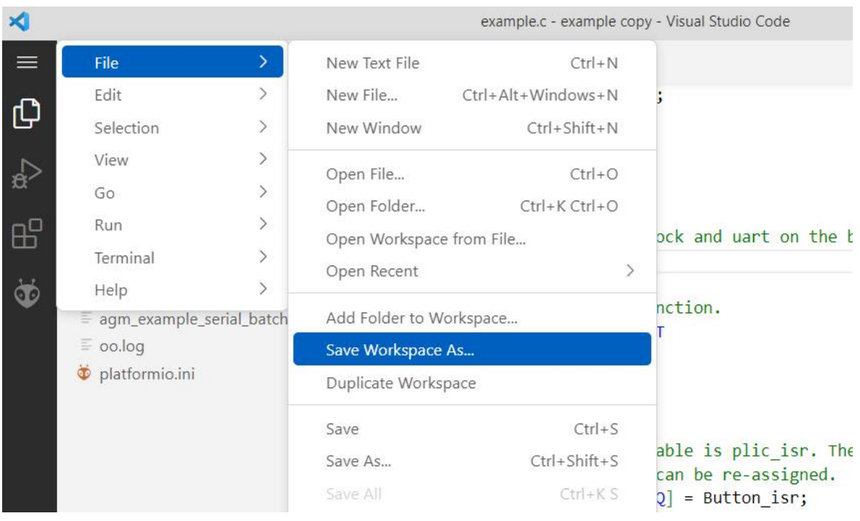Click the PlatformIO icon beside platformio.ini
The height and width of the screenshot is (521, 860).
[x=84, y=373]
